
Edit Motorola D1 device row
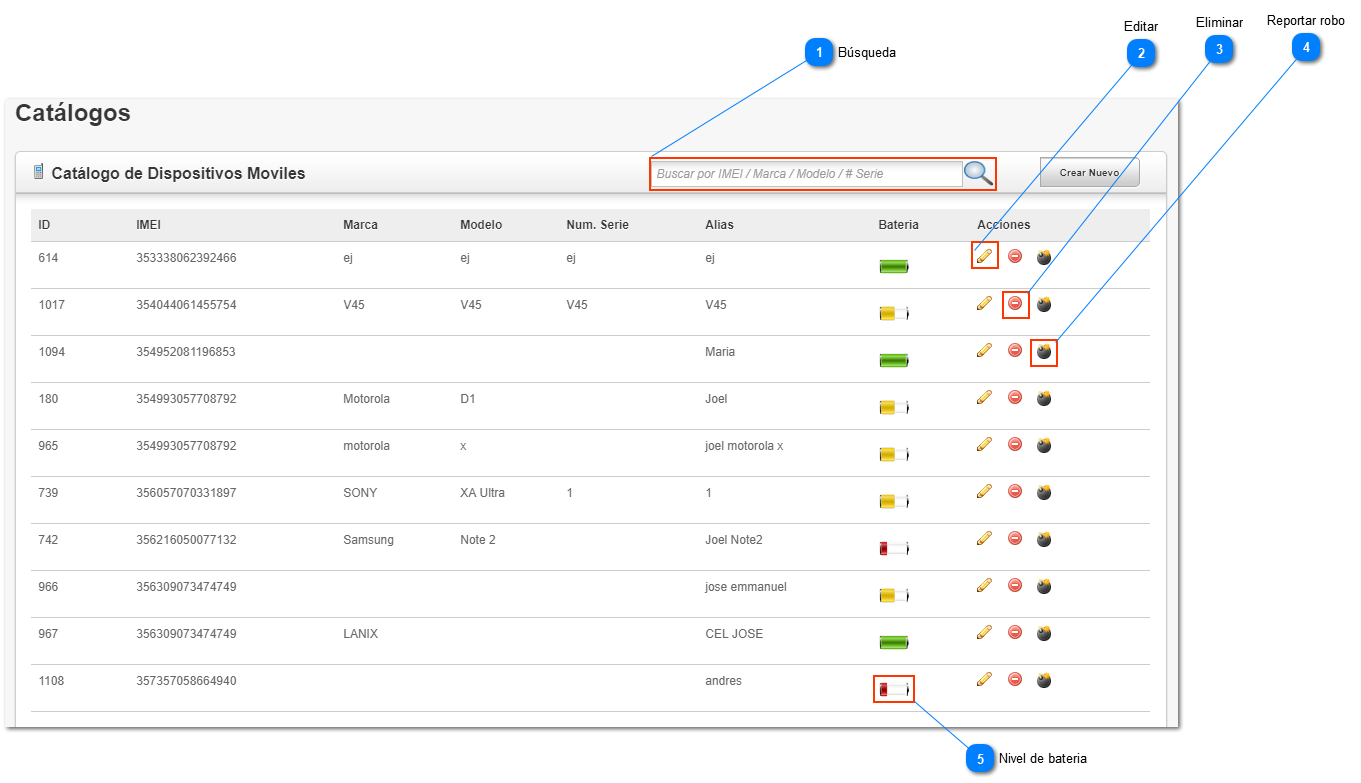pyautogui.click(x=984, y=398)
